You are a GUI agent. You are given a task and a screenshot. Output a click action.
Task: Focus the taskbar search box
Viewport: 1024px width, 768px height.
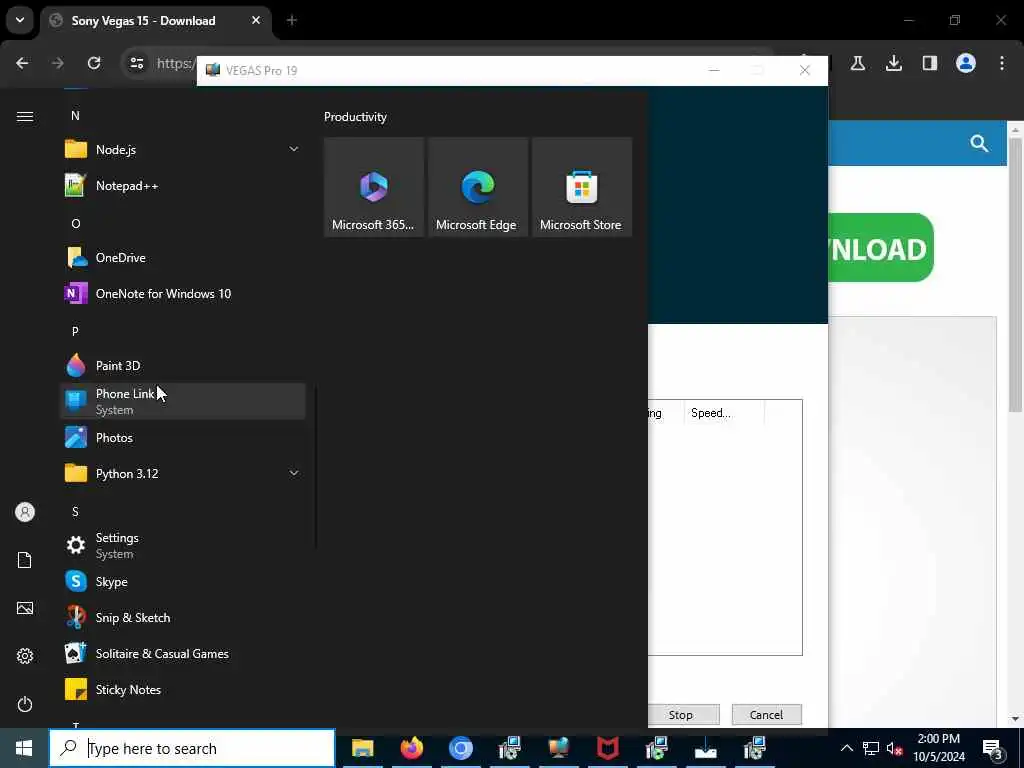coord(192,748)
